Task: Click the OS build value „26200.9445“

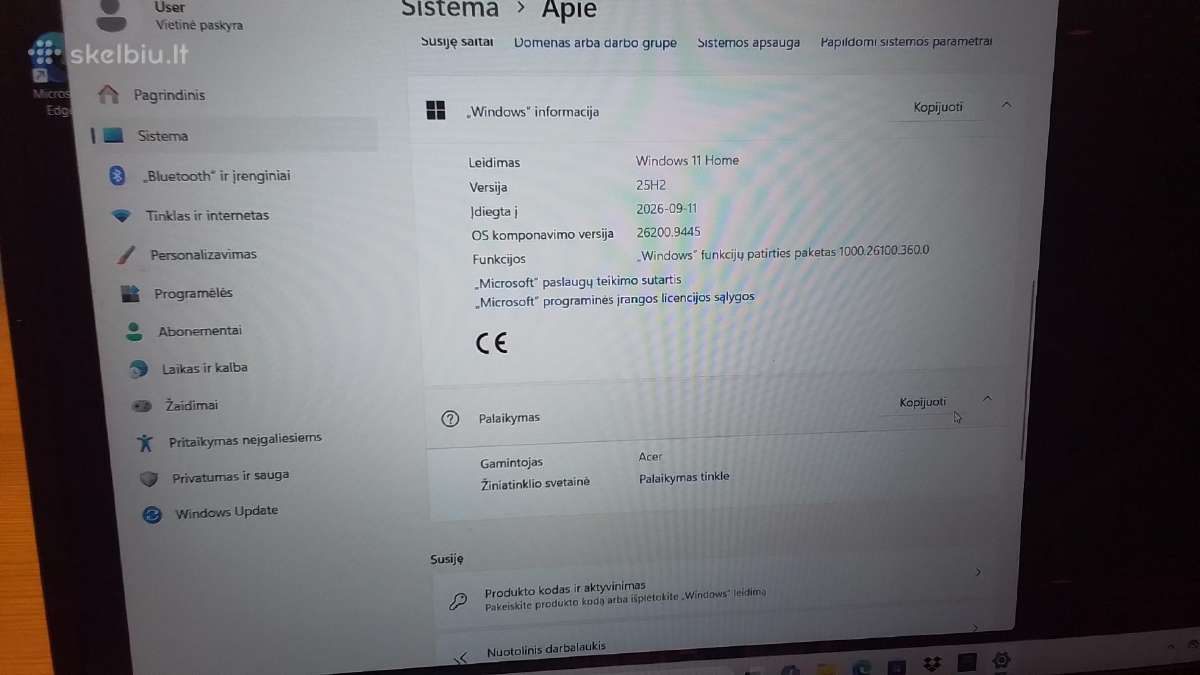Action: click(x=668, y=232)
